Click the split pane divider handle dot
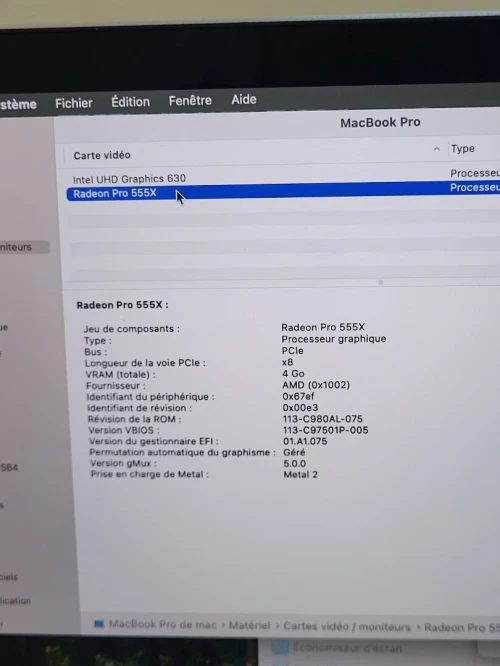500x666 pixels. point(381,282)
